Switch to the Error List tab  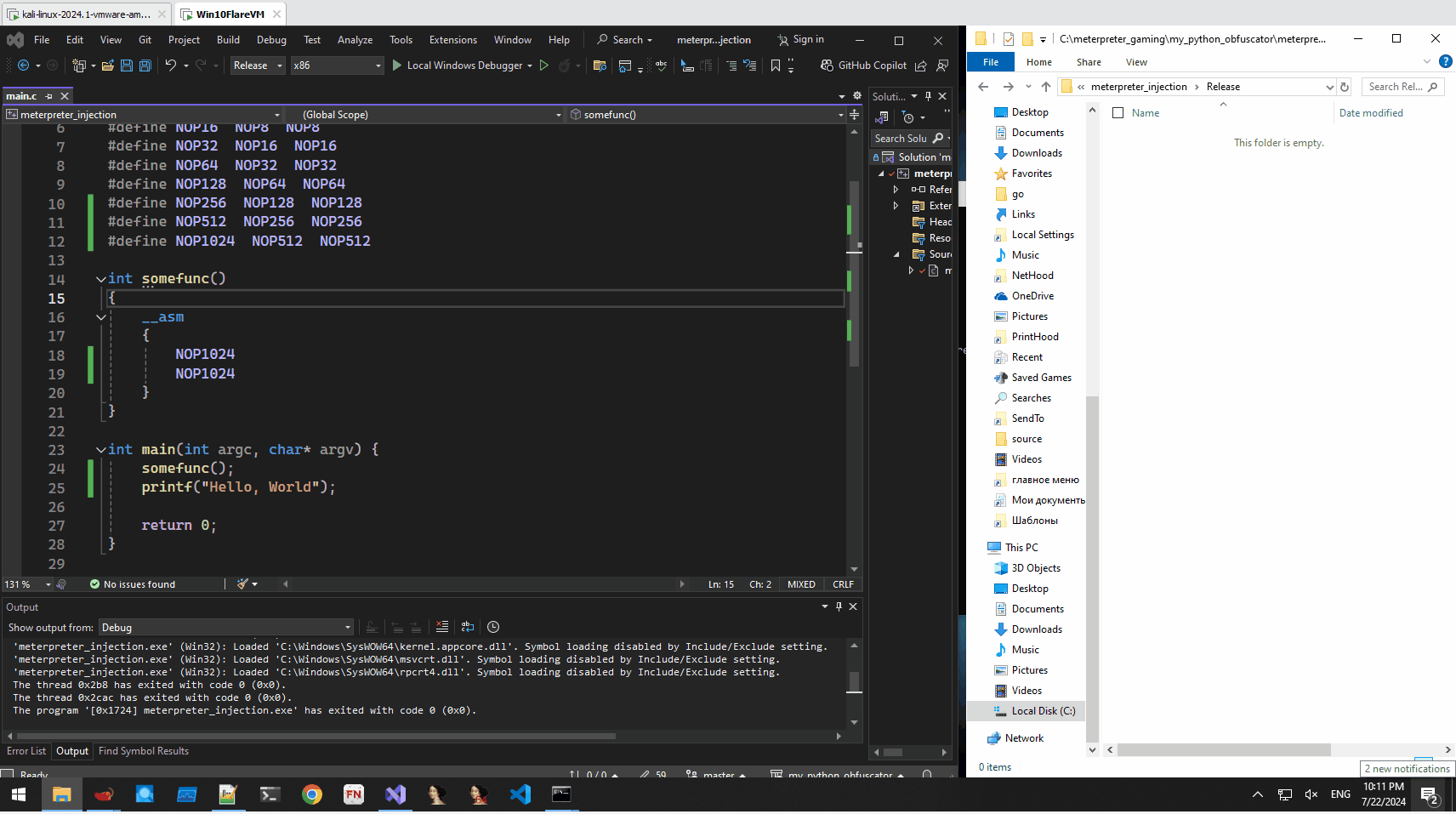(26, 751)
